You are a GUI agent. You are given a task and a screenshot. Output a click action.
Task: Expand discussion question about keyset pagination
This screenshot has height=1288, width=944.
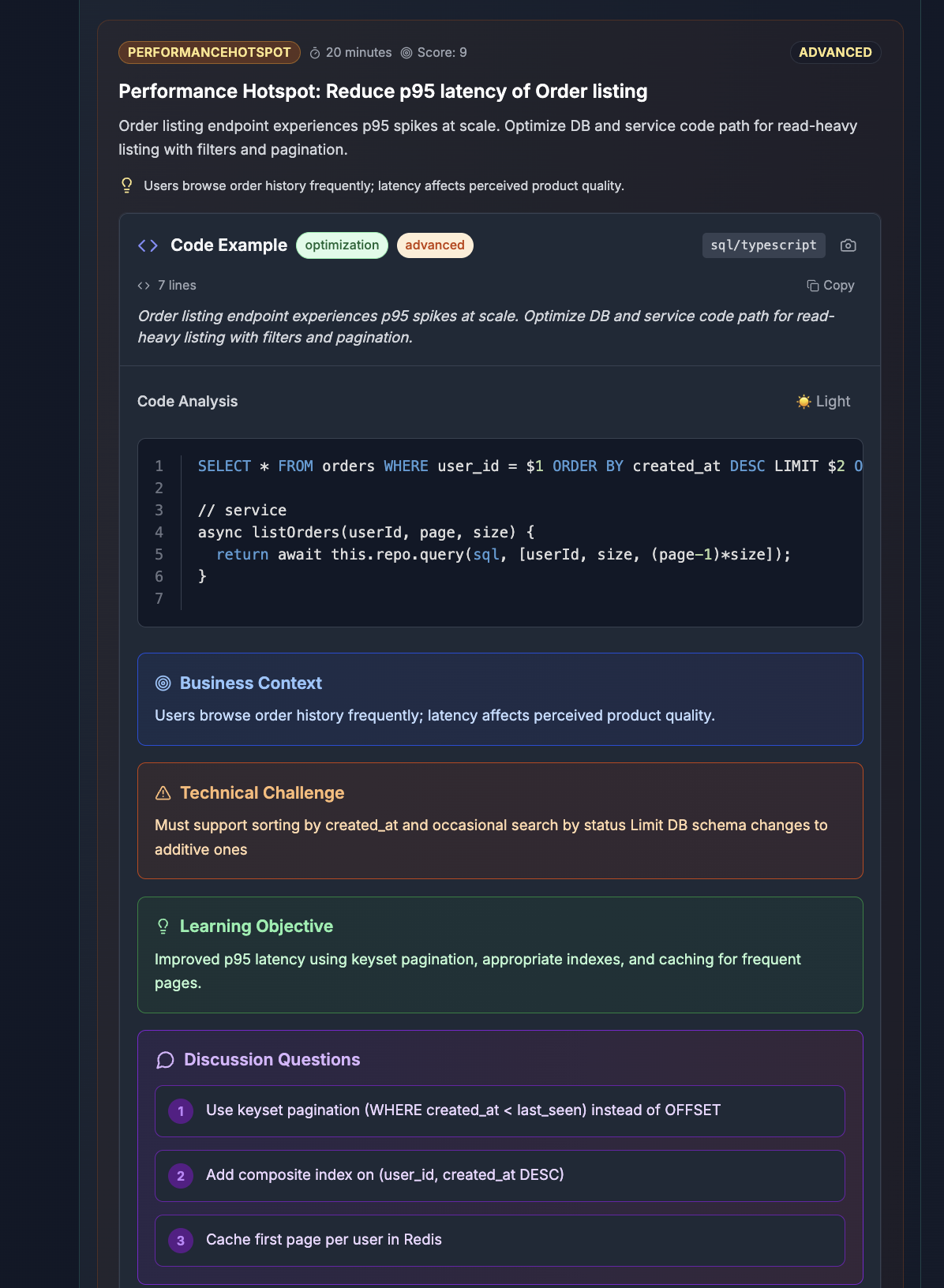pyautogui.click(x=500, y=1110)
